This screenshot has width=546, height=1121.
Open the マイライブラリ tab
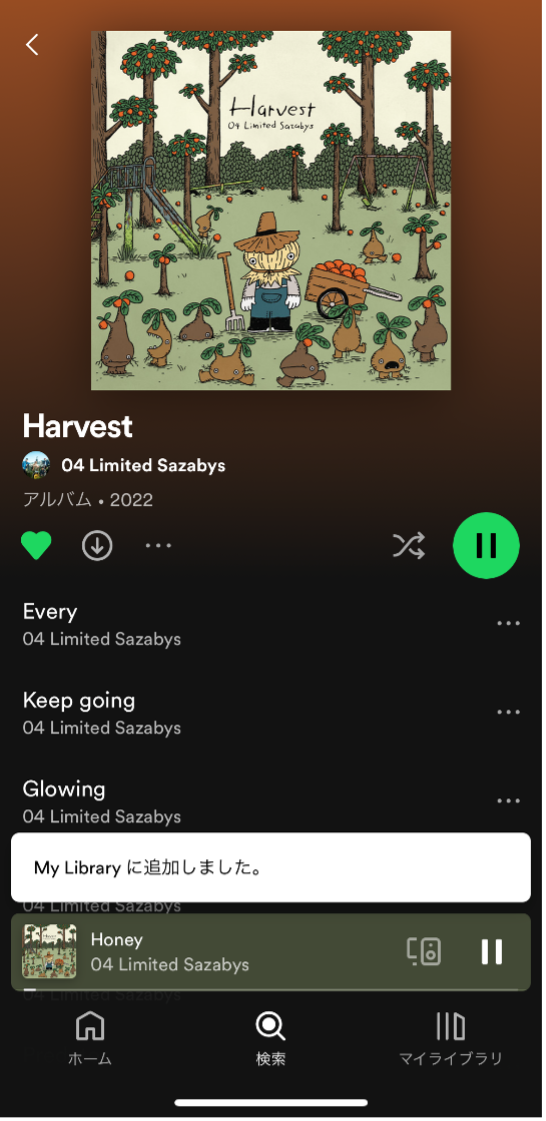(x=451, y=1039)
